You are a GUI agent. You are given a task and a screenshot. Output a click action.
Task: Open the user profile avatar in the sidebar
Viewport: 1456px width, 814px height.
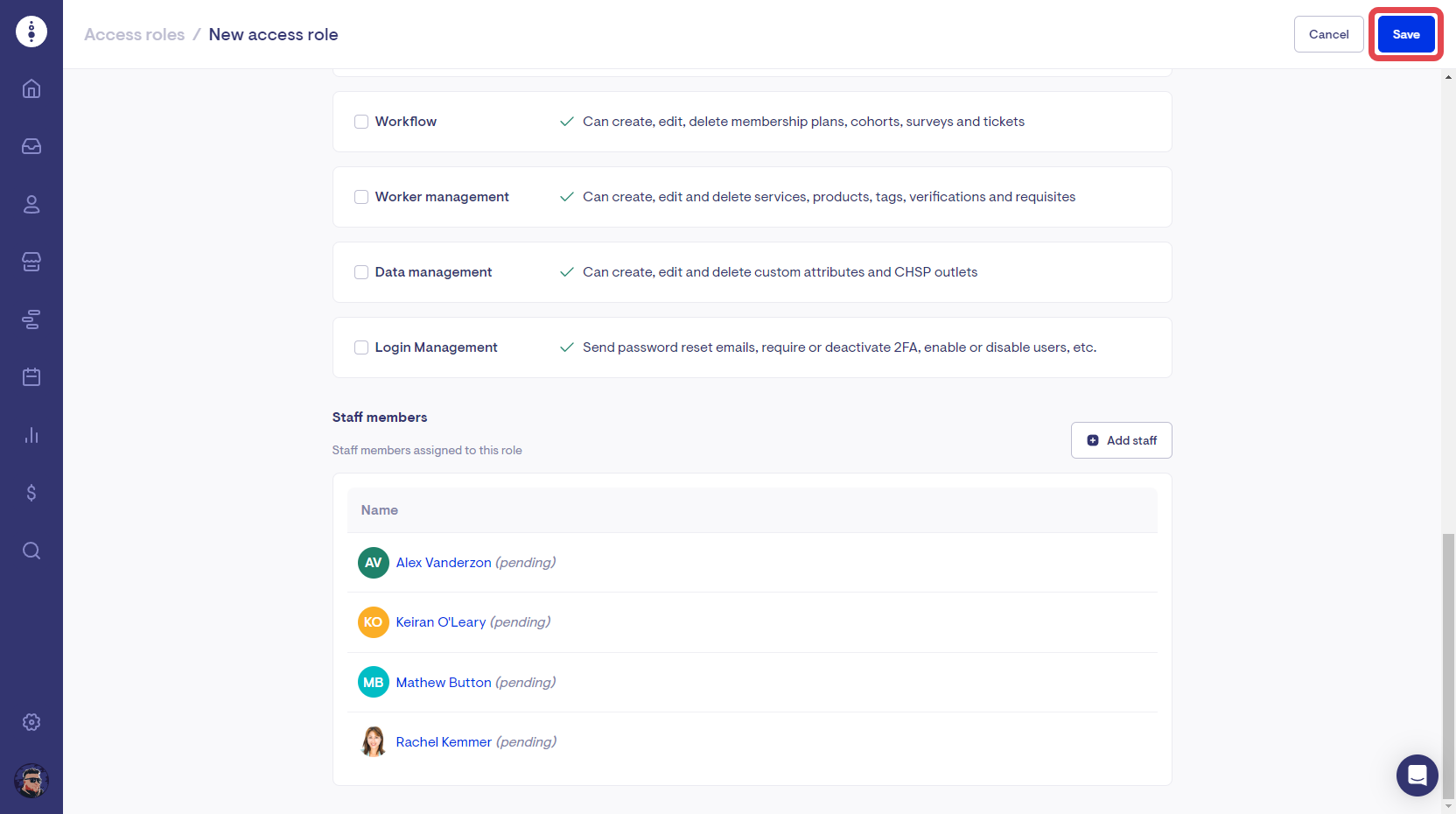31,781
